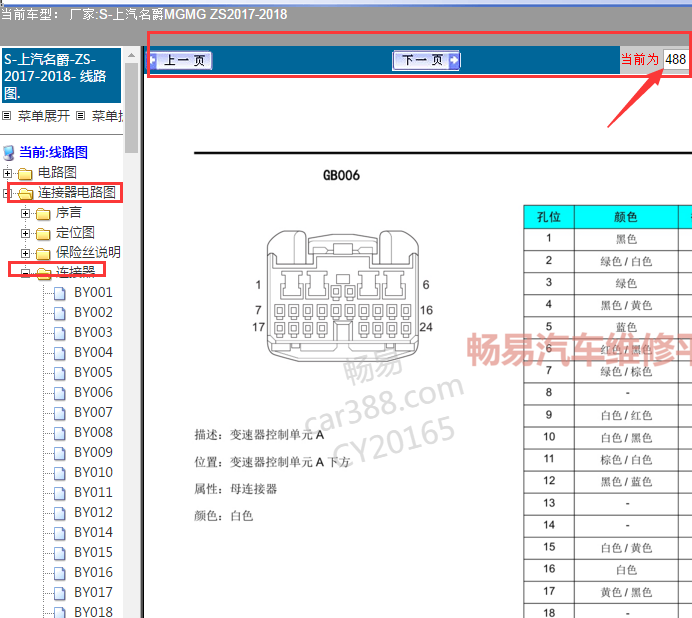
Task: Expand the 序言 folder
Action: click(x=25, y=213)
